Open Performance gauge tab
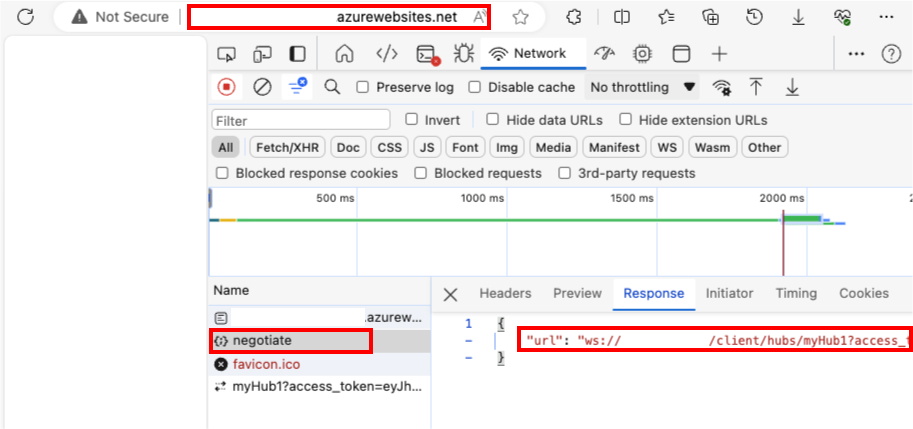The height and width of the screenshot is (429, 913). coord(604,54)
